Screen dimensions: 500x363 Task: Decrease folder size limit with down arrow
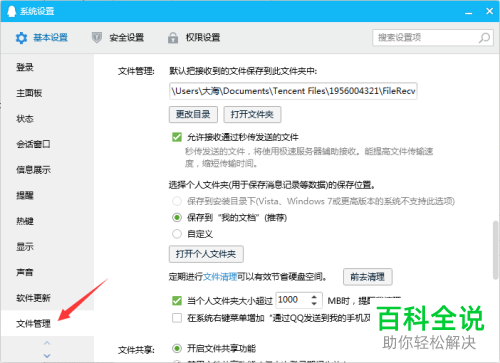(x=314, y=304)
